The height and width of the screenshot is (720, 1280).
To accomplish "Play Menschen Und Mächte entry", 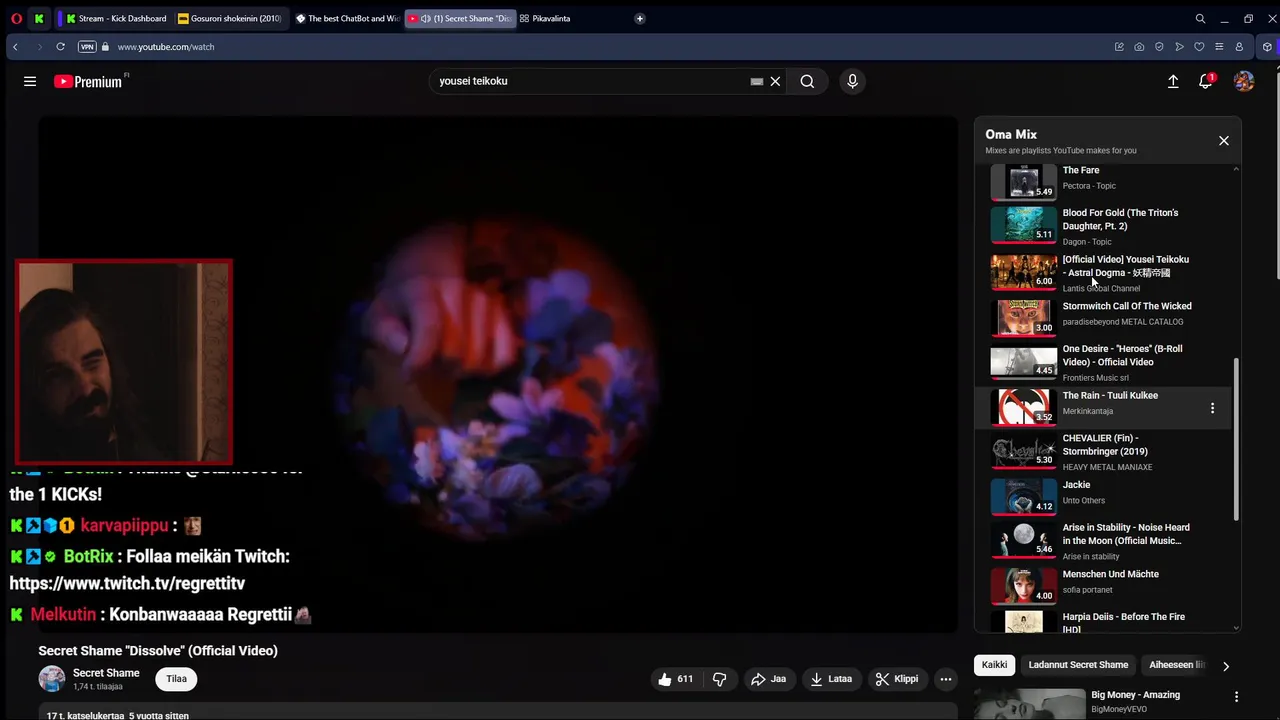I will click(x=1102, y=586).
